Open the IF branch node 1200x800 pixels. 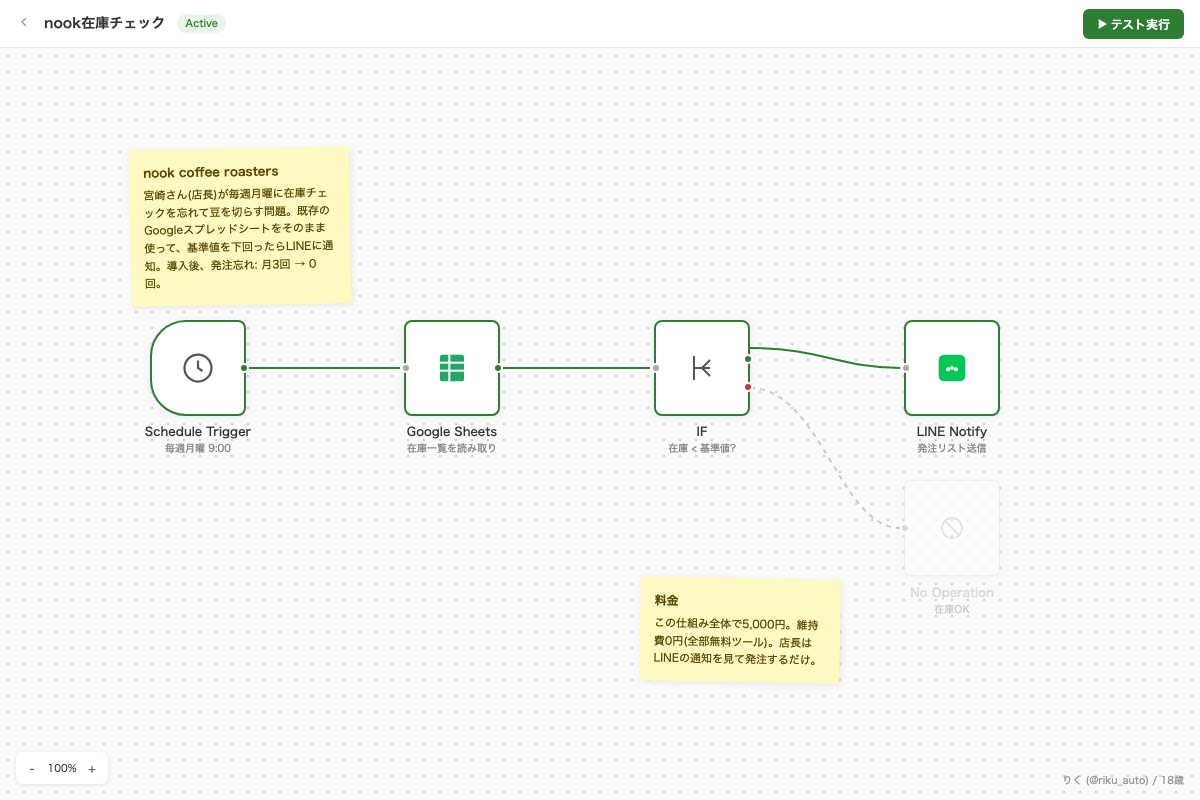tap(702, 368)
